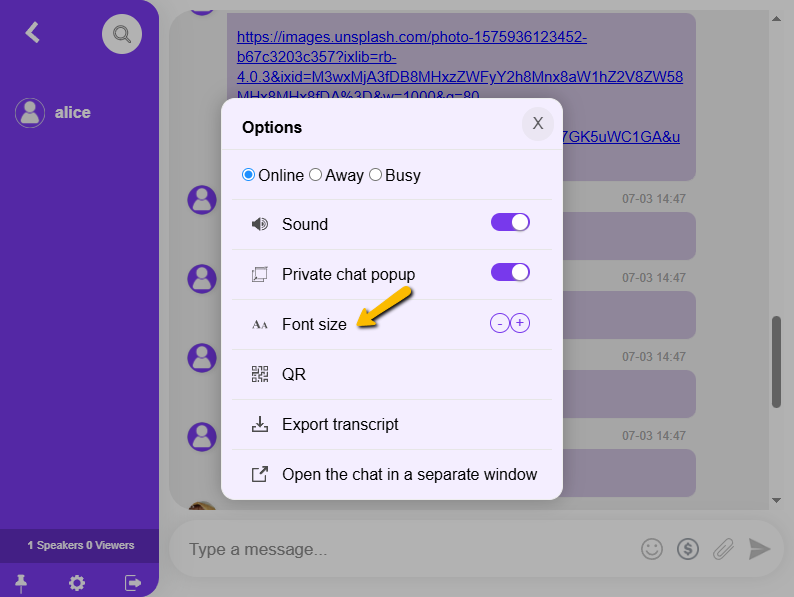Select Export transcript
This screenshot has height=597, width=794.
pos(340,424)
